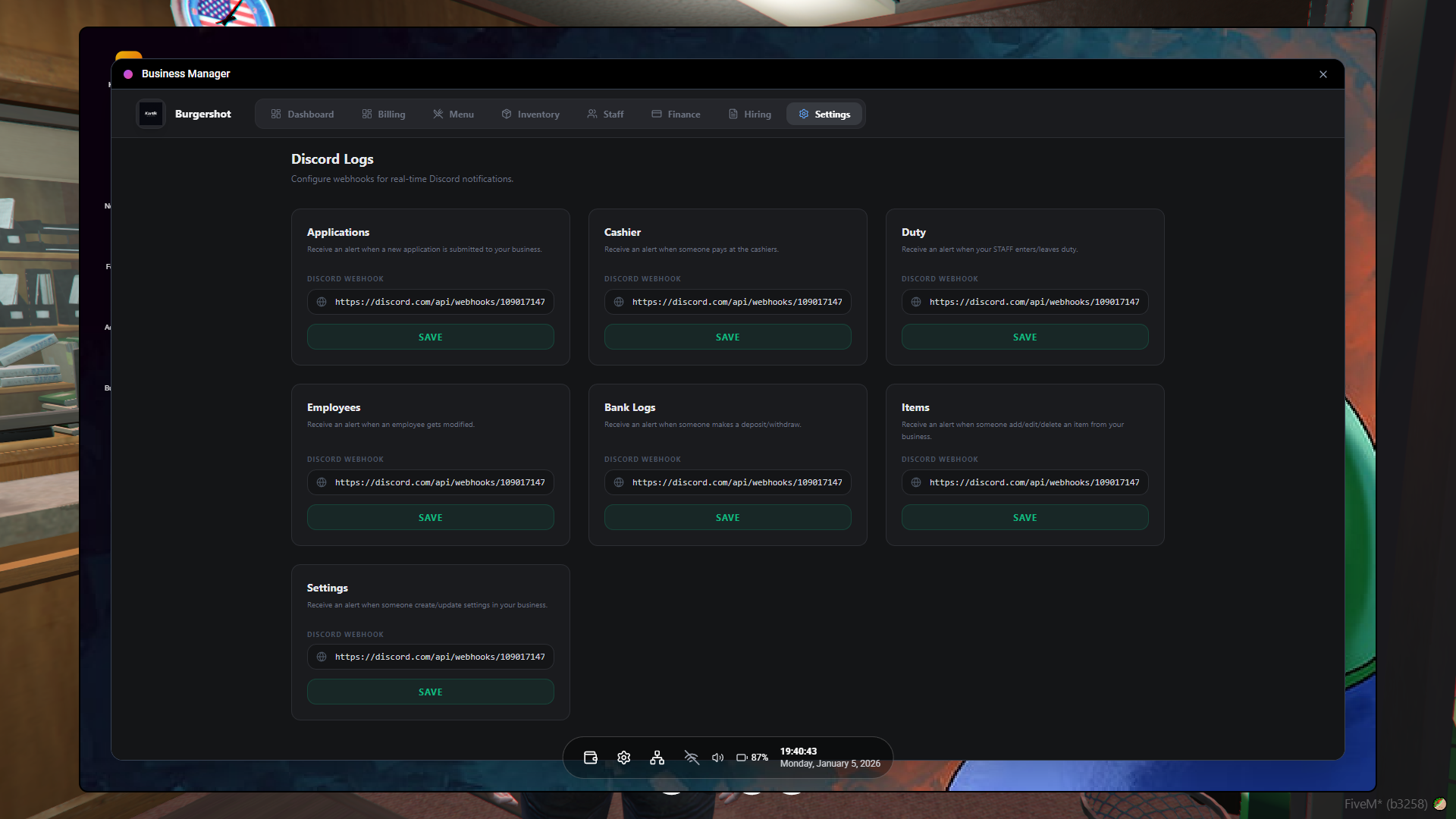The image size is (1456, 819).
Task: Select the Burgershot business logo thumbnail
Action: pos(150,114)
